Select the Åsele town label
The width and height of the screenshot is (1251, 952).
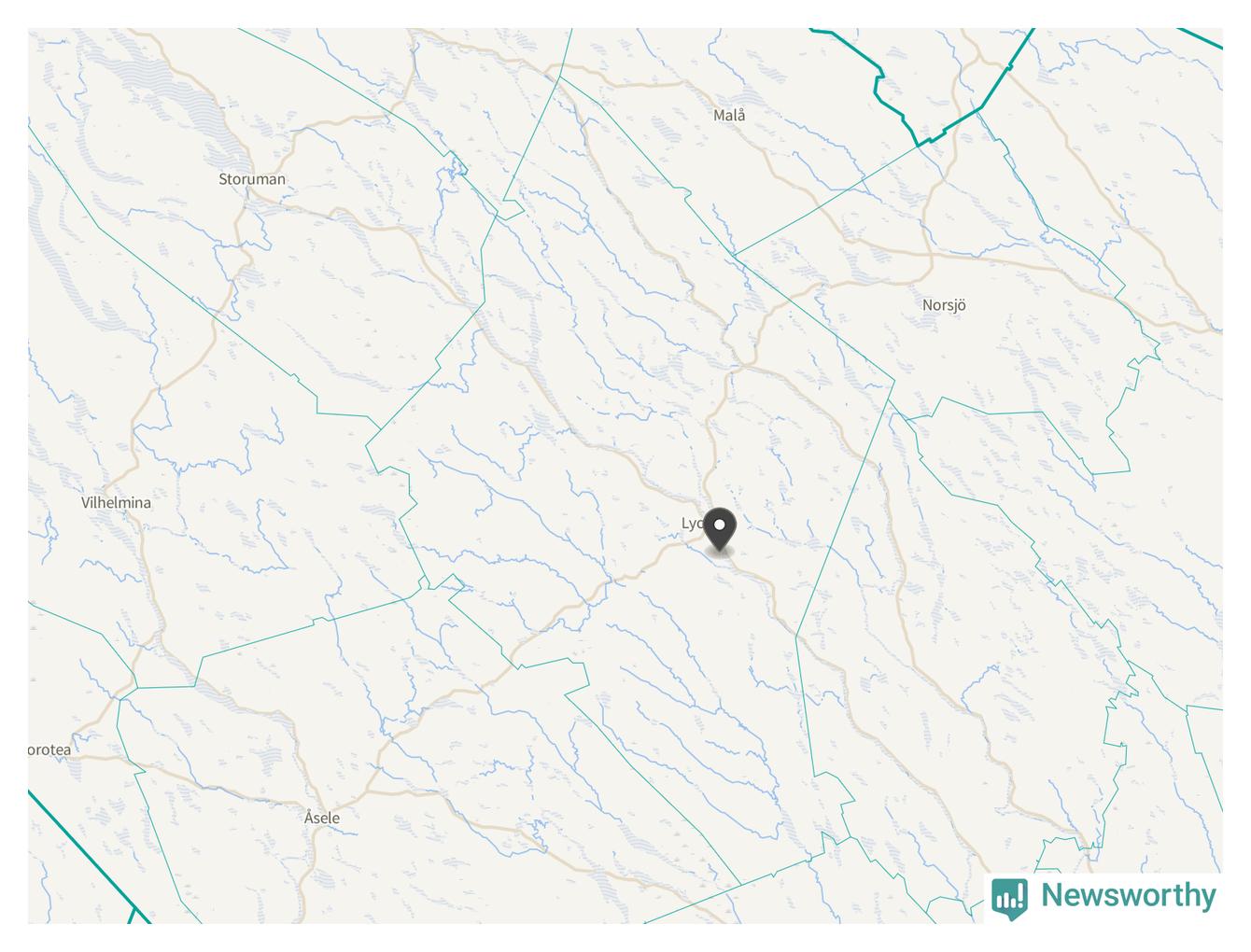coord(322,818)
